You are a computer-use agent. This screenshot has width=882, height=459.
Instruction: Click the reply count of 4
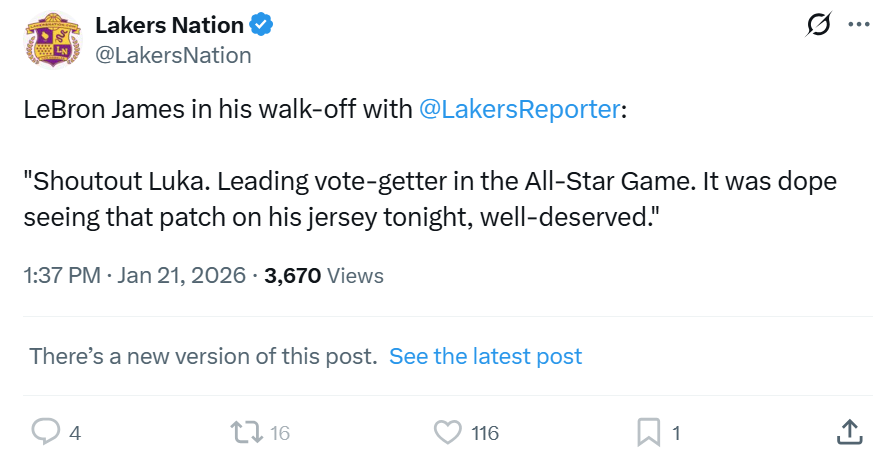point(75,433)
